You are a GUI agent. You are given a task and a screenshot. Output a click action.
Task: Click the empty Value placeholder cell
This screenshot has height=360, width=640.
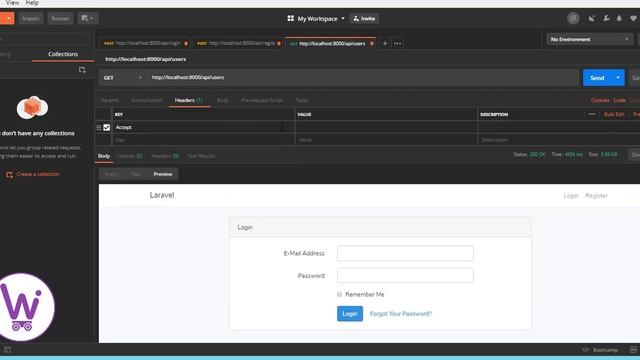point(386,140)
